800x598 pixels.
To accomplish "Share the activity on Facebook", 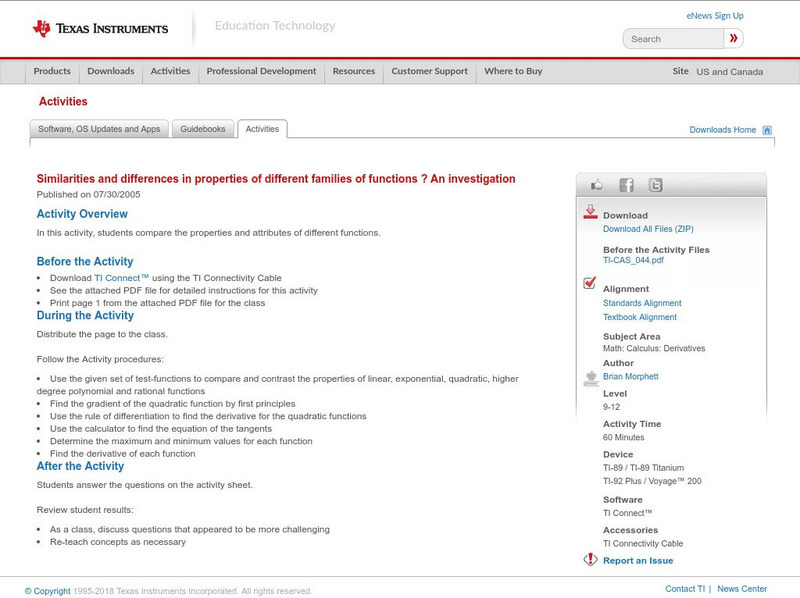I will click(x=625, y=184).
